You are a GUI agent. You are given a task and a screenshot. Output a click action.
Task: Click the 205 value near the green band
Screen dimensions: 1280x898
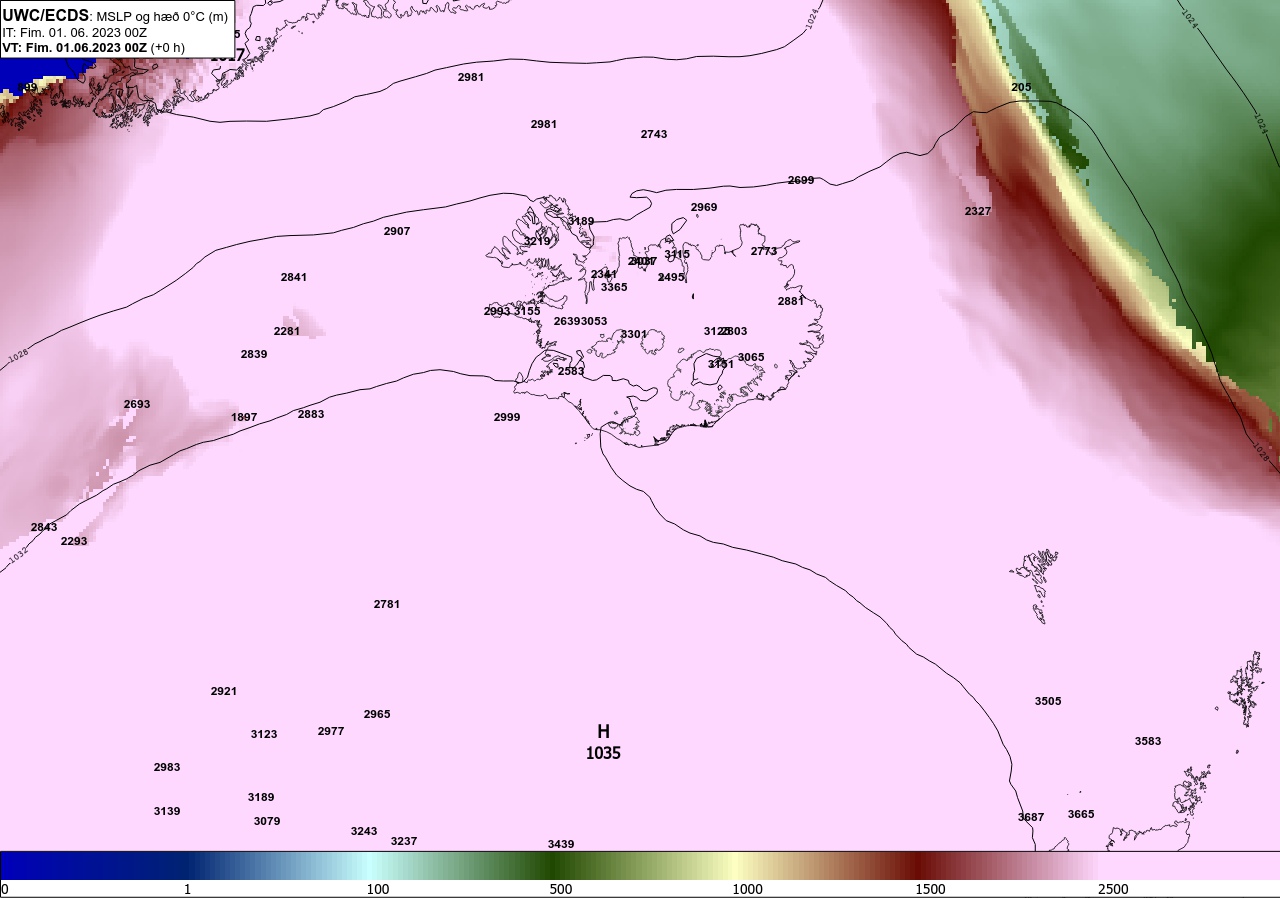point(1021,87)
